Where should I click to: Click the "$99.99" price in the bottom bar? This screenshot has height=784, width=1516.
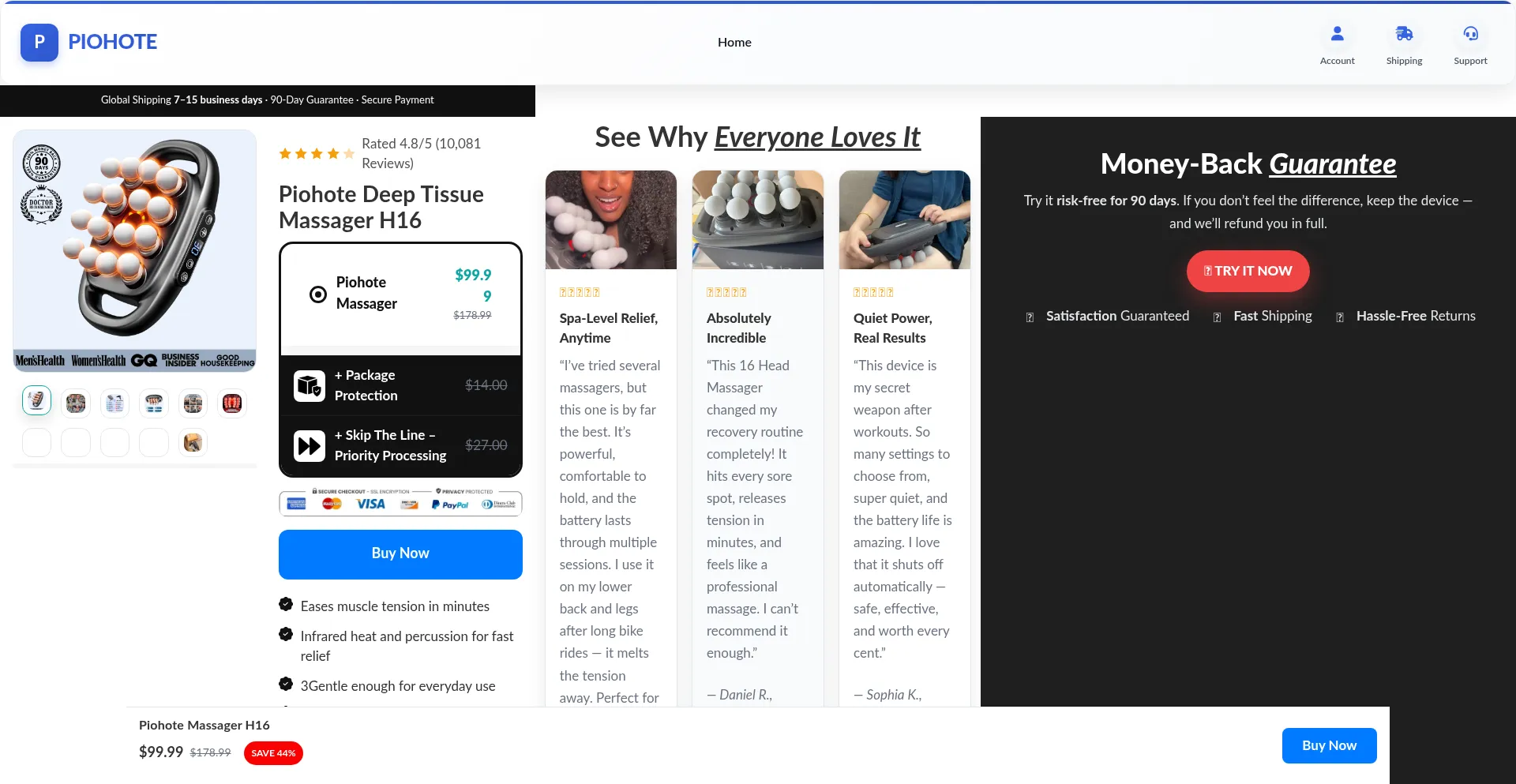[161, 752]
